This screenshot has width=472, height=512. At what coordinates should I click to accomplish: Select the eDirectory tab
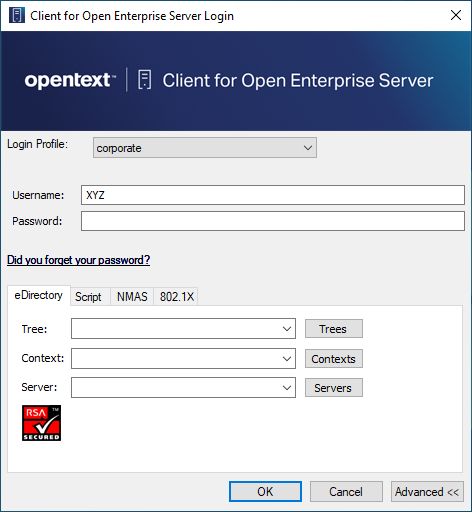click(x=39, y=295)
